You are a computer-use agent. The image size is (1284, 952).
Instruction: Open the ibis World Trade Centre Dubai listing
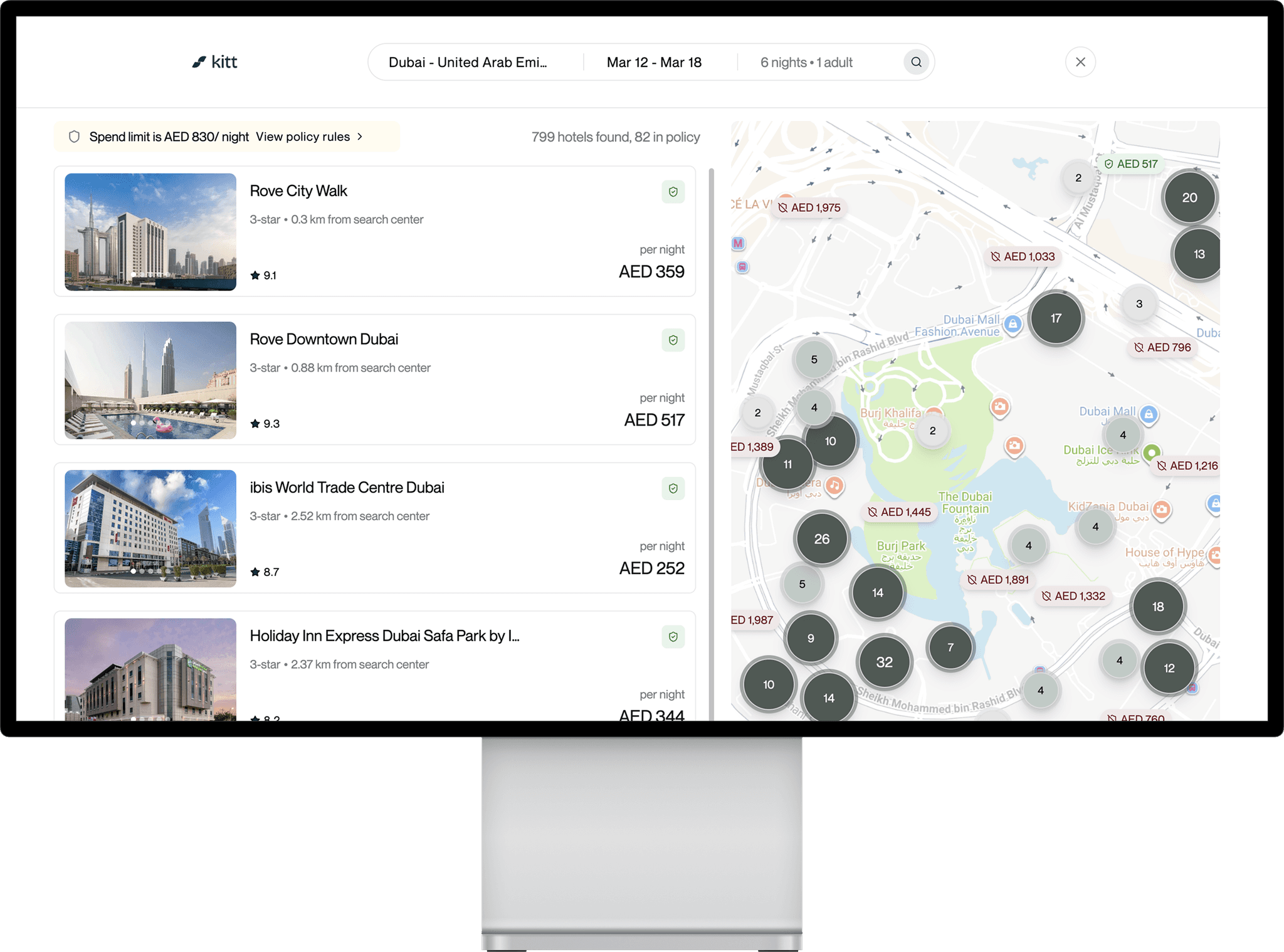pyautogui.click(x=347, y=488)
